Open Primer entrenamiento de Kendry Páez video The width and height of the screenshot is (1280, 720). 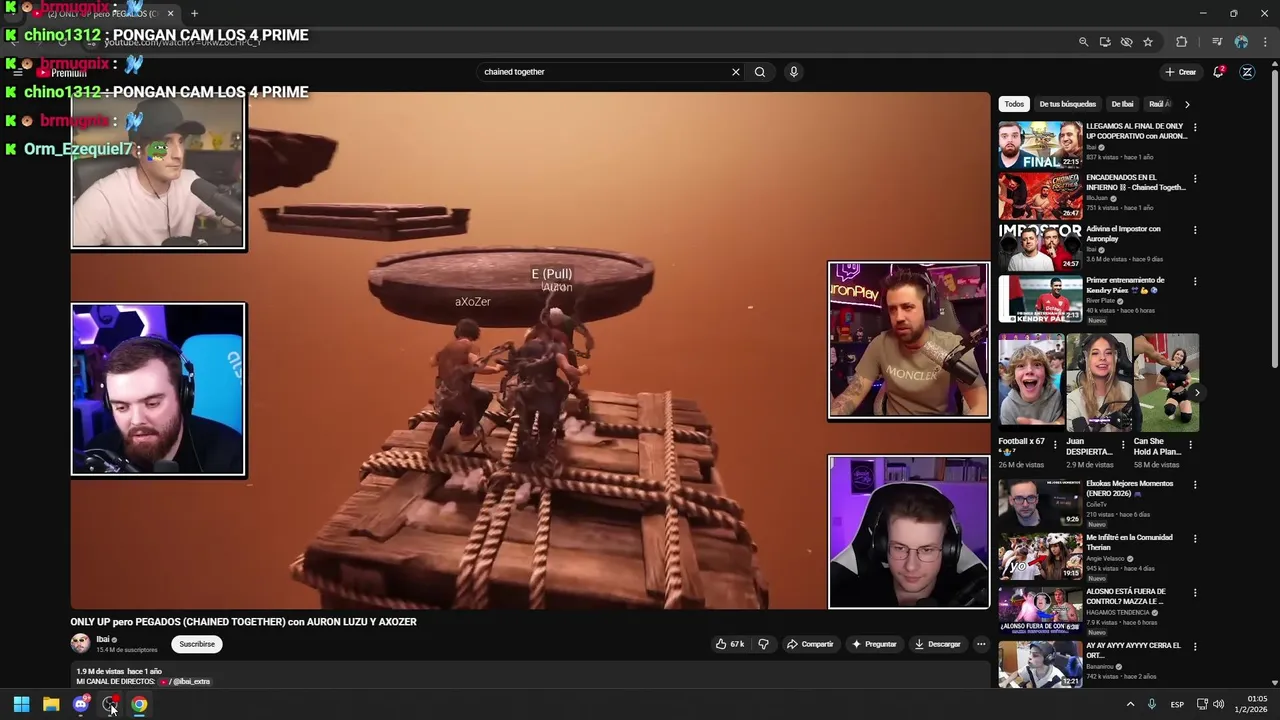(x=1040, y=298)
